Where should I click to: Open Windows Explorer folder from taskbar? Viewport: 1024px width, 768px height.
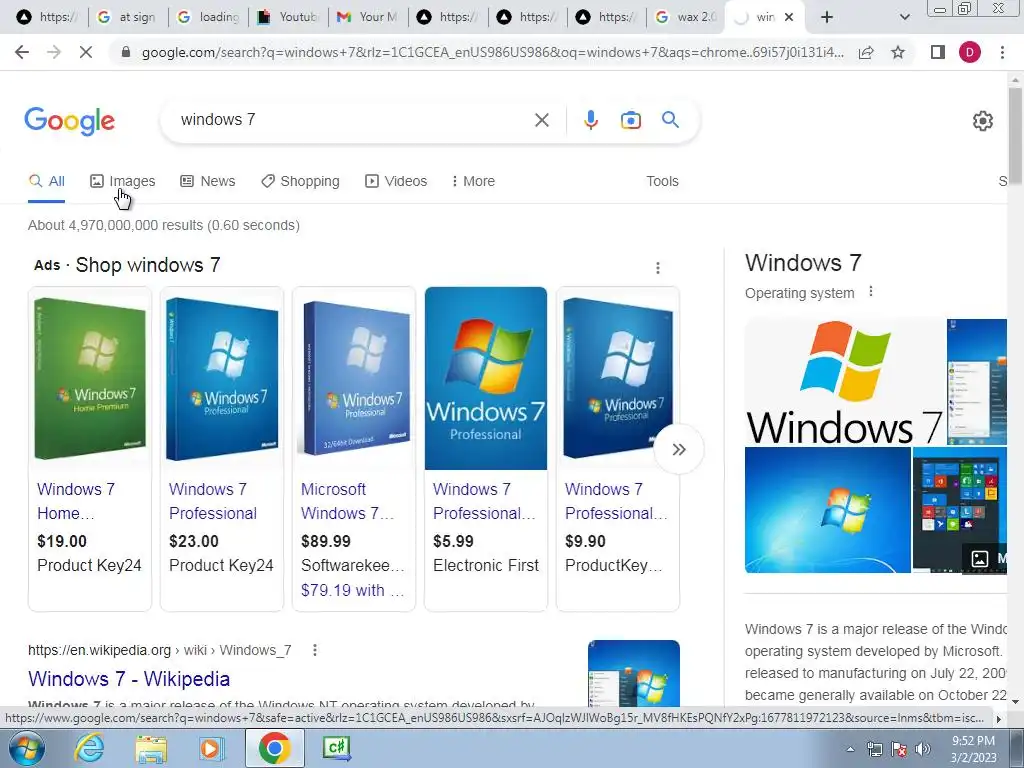click(x=151, y=748)
